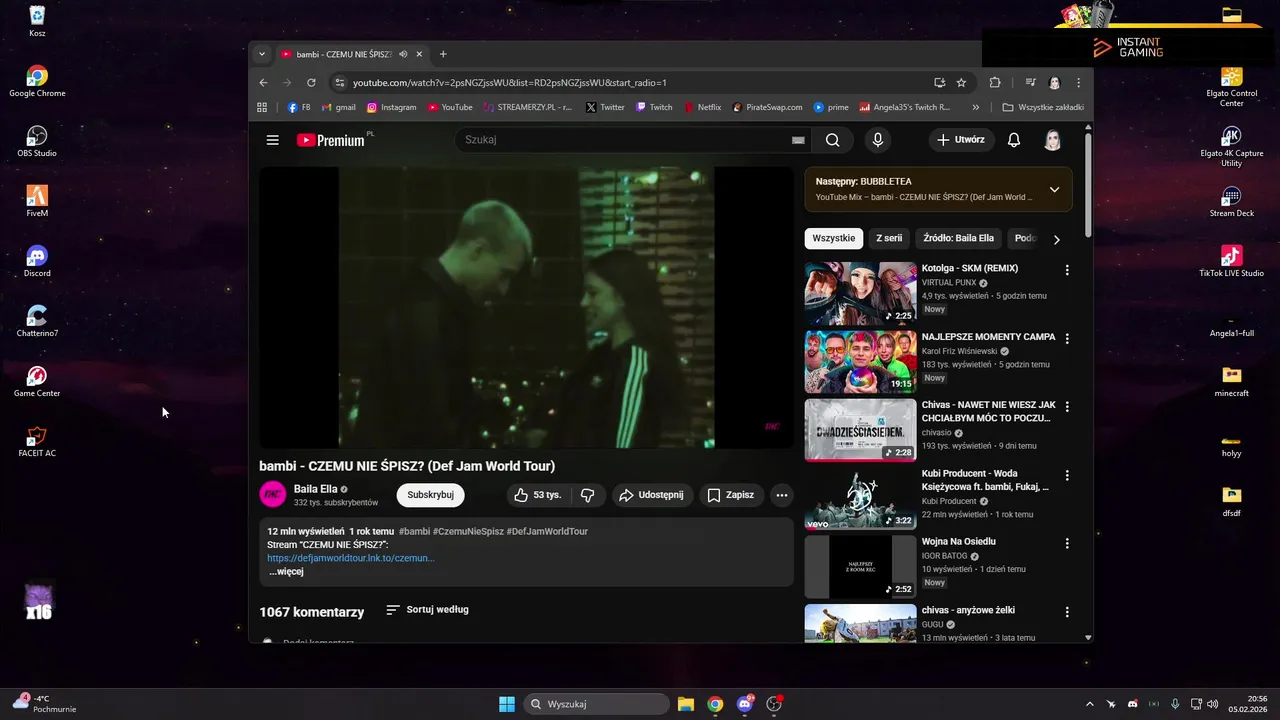This screenshot has height=720, width=1280.
Task: Open the Chivas - NAWET NIE WIESZ thumbnail
Action: [x=860, y=430]
